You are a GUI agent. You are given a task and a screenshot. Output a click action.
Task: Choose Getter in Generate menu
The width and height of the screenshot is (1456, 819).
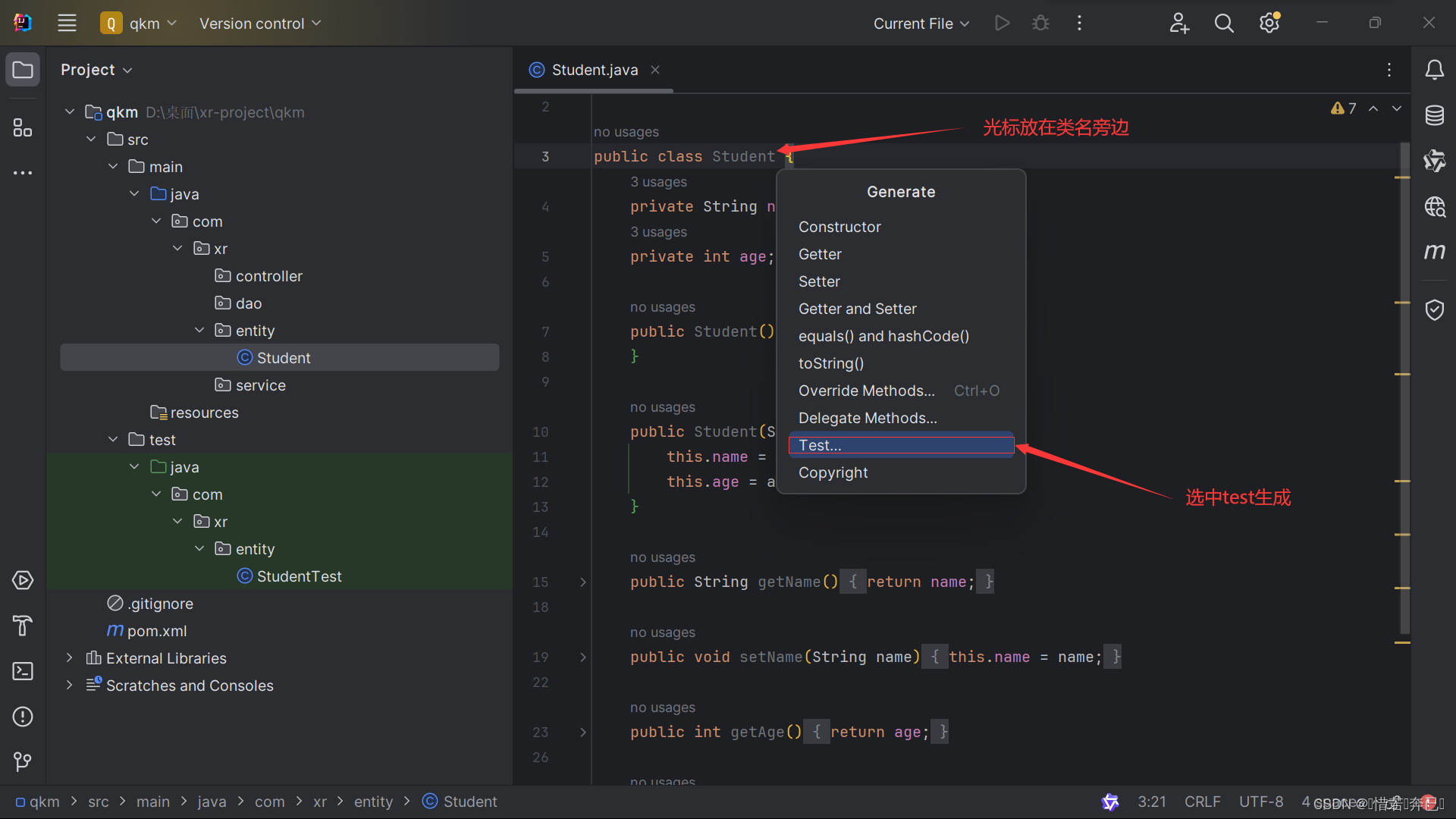point(901,254)
